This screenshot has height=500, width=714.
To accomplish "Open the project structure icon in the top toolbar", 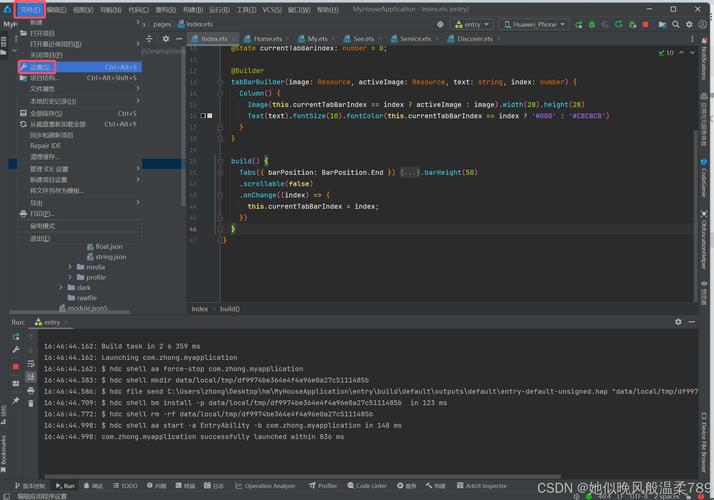I will pos(662,25).
